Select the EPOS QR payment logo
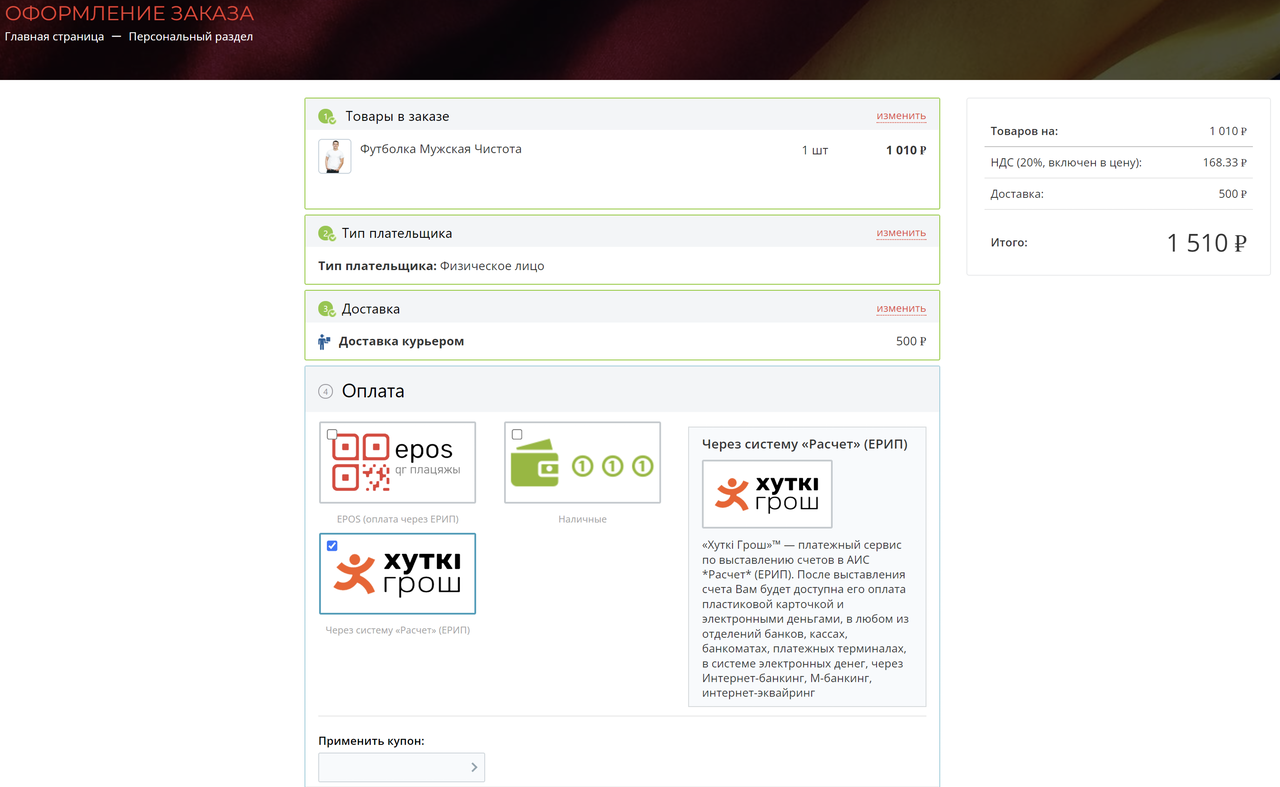Screen dimensions: 1280x787 (x=398, y=462)
